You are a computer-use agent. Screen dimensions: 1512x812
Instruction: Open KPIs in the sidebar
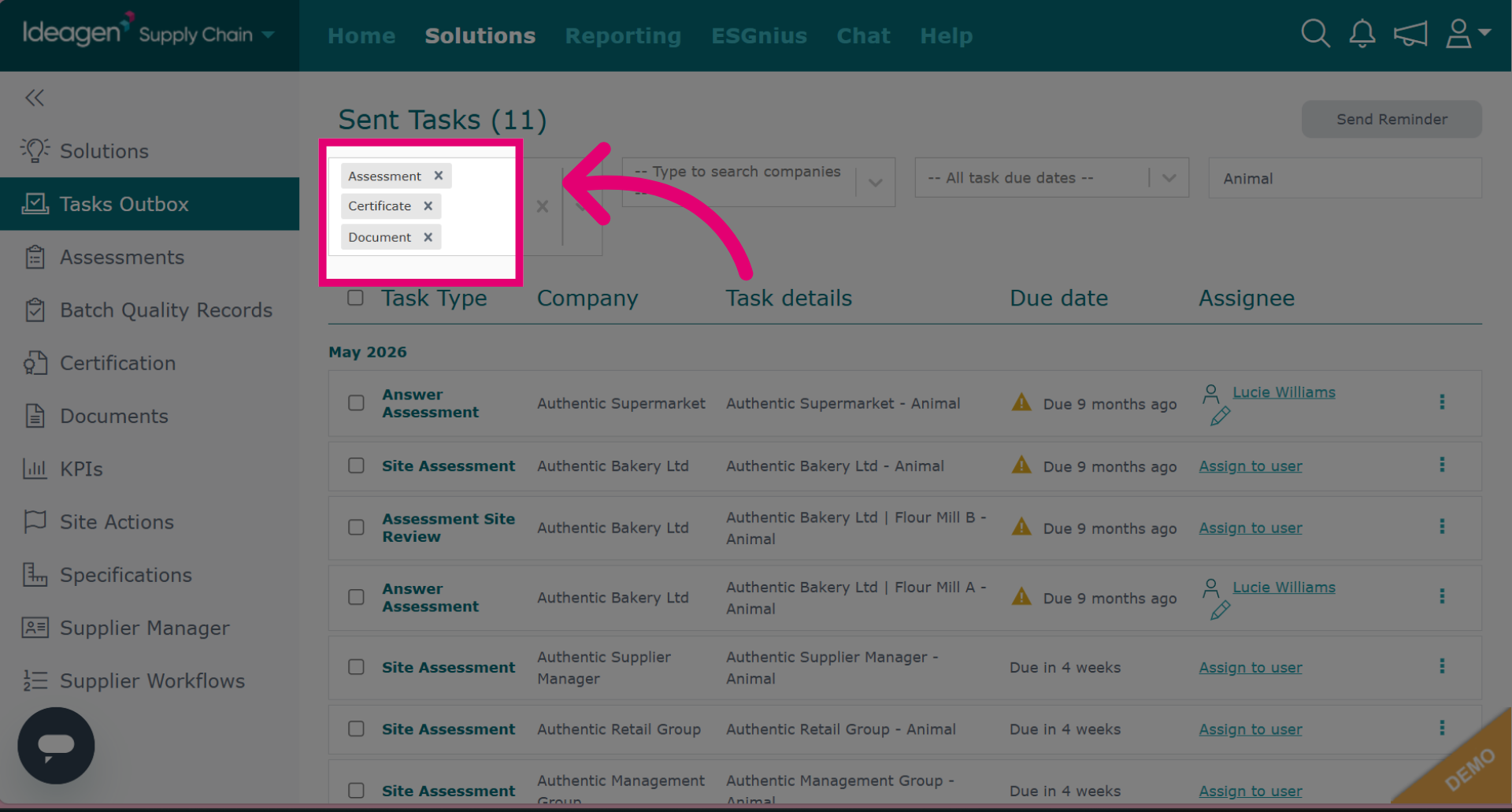point(150,469)
